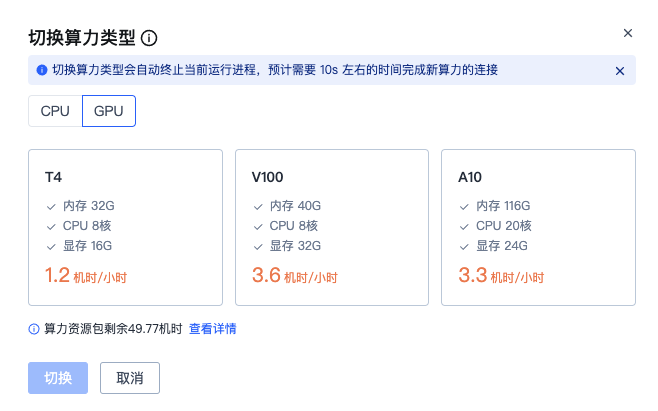This screenshot has height=411, width=658.
Task: Click the V100 显存 32G checkmark icon
Action: click(258, 246)
